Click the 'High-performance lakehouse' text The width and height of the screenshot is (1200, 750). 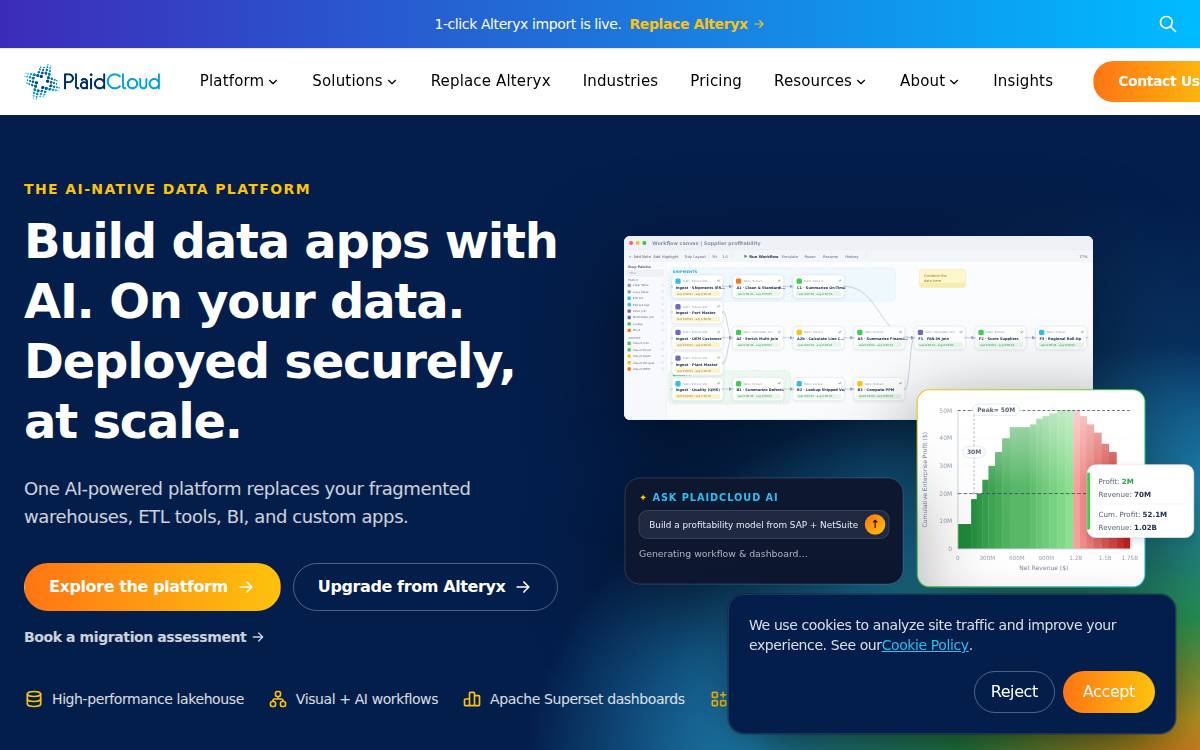pos(148,699)
